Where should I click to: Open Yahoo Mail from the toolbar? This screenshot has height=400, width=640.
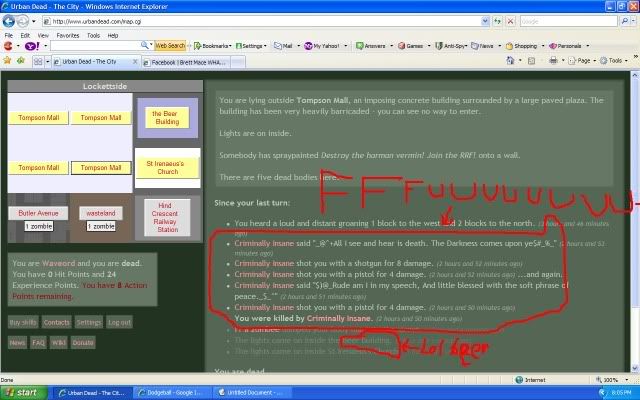[x=284, y=46]
